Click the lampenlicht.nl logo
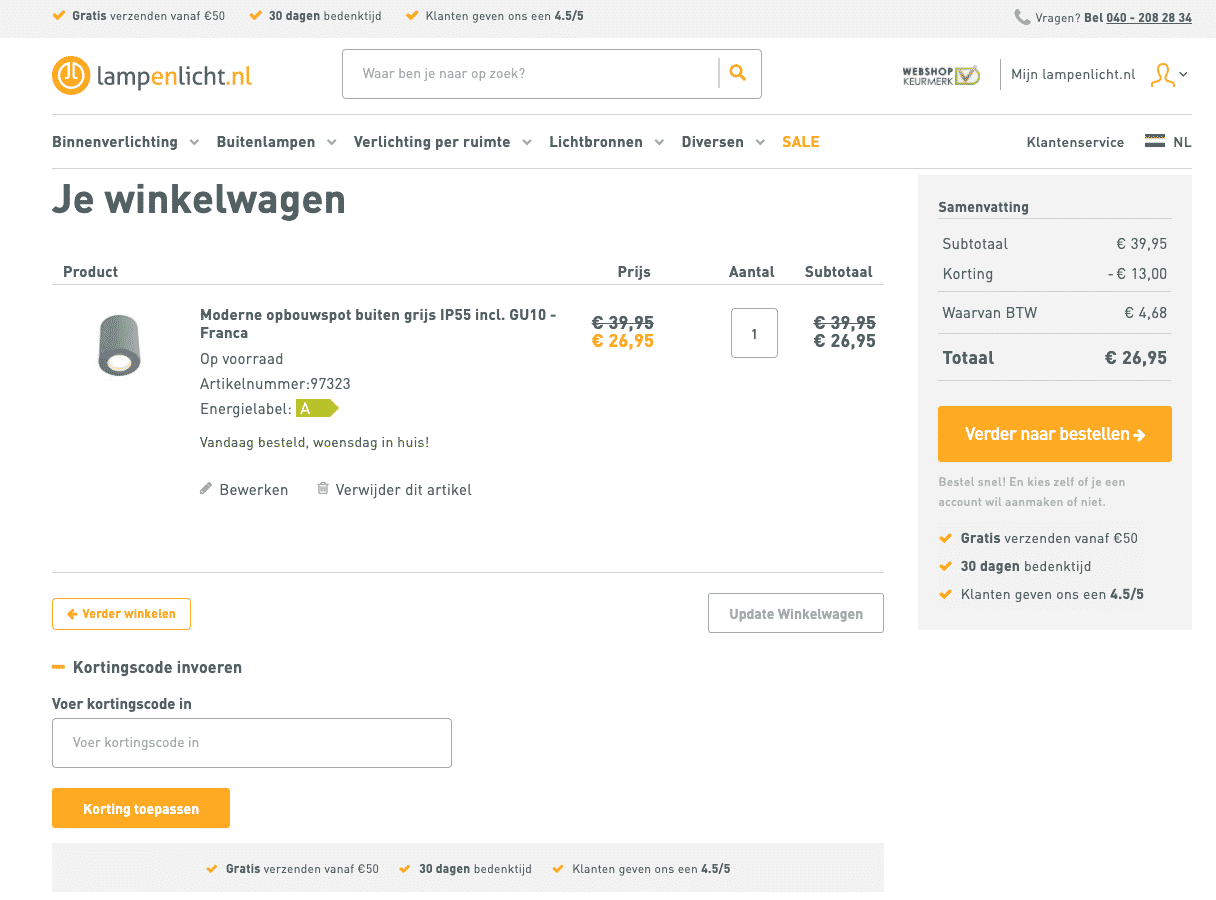 [152, 75]
